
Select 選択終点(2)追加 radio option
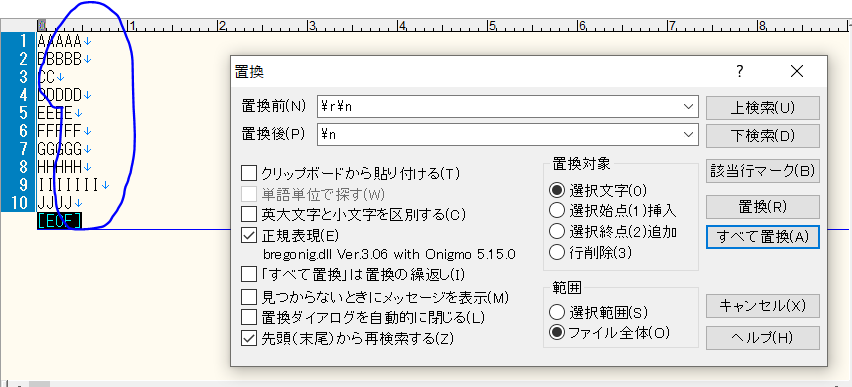pyautogui.click(x=557, y=232)
